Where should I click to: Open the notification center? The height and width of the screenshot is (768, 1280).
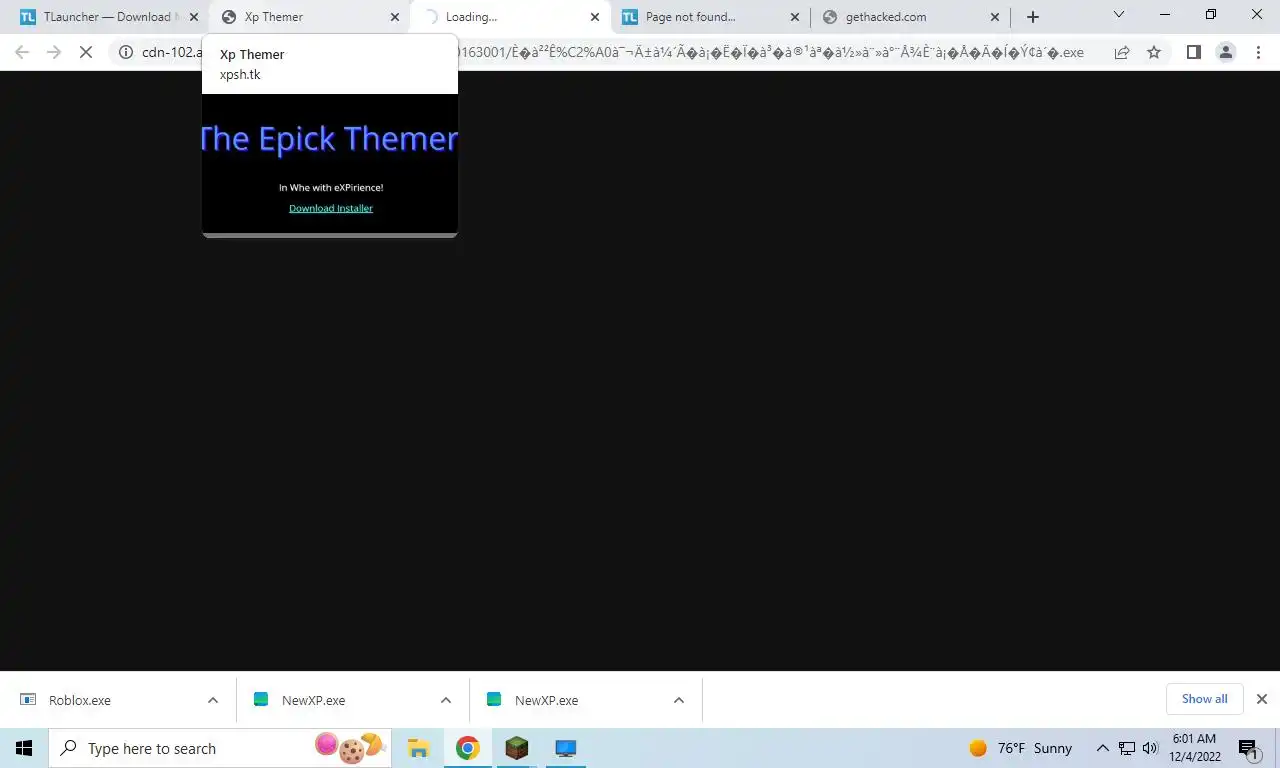tap(1248, 748)
